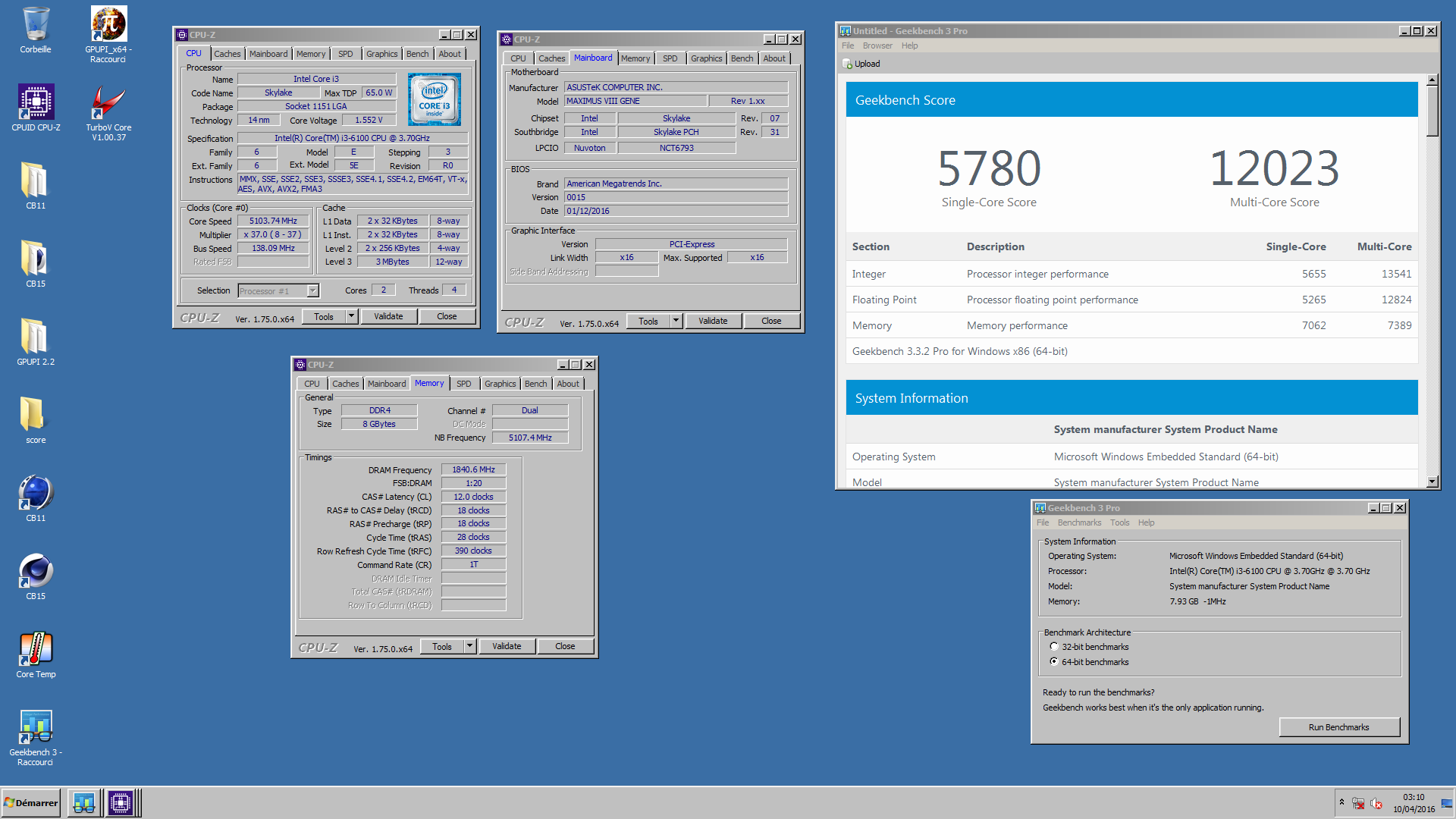Click the Memory multi-core score 7389
This screenshot has height=819, width=1456.
[1399, 325]
